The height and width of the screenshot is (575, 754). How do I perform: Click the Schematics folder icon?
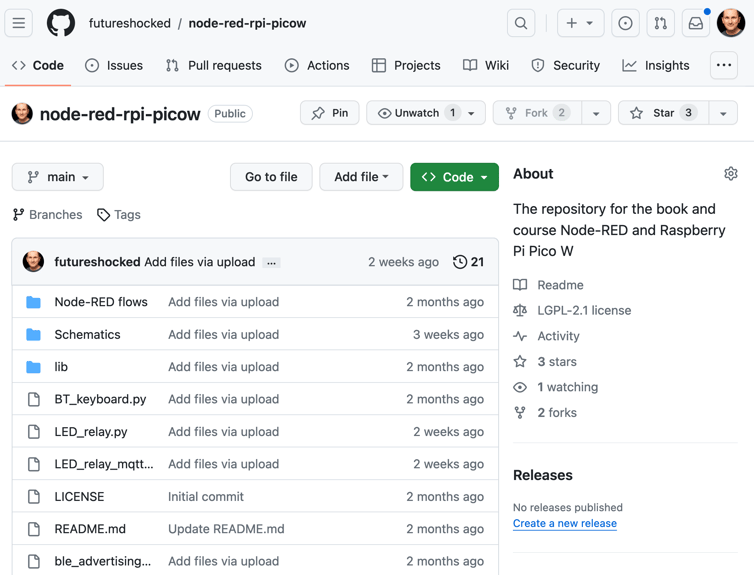click(x=33, y=335)
